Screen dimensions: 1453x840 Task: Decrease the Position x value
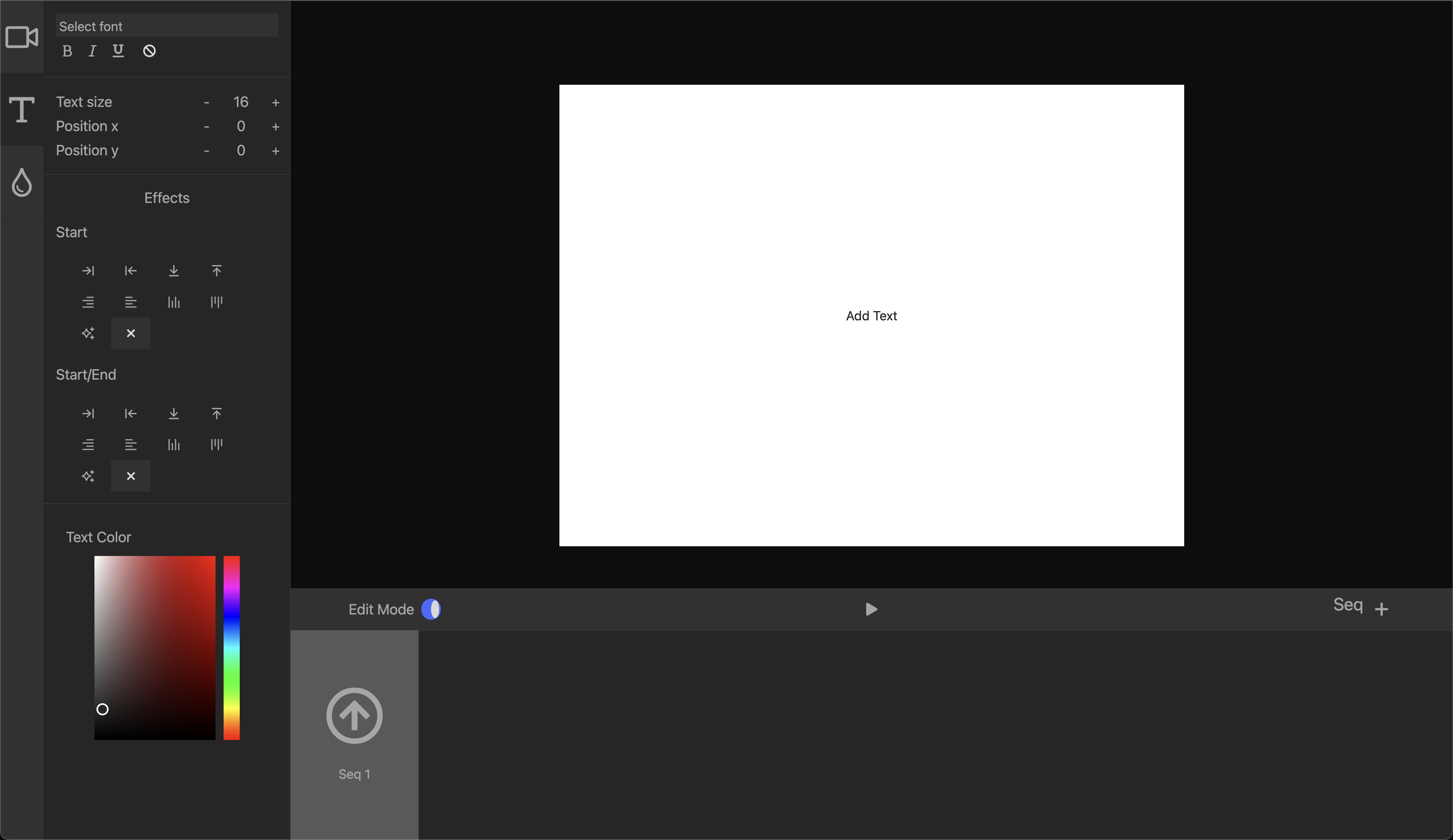coord(206,126)
